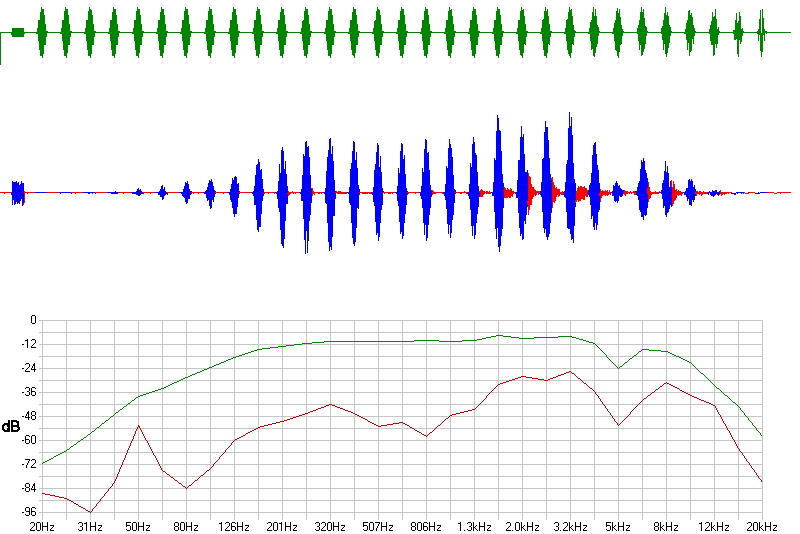Click the 8kHz frequency label

(666, 527)
